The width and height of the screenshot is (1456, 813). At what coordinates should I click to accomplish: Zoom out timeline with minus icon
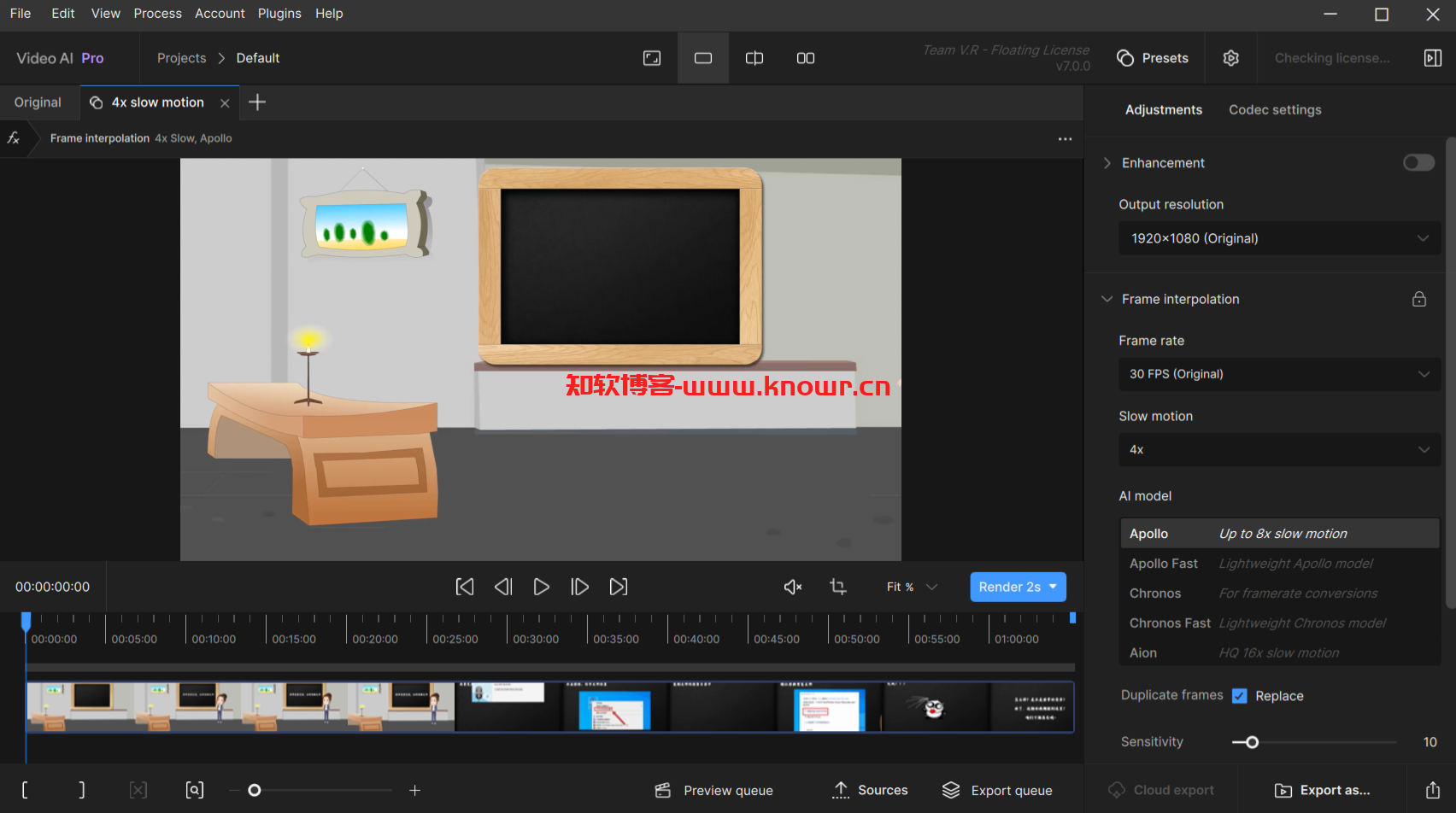pyautogui.click(x=233, y=791)
